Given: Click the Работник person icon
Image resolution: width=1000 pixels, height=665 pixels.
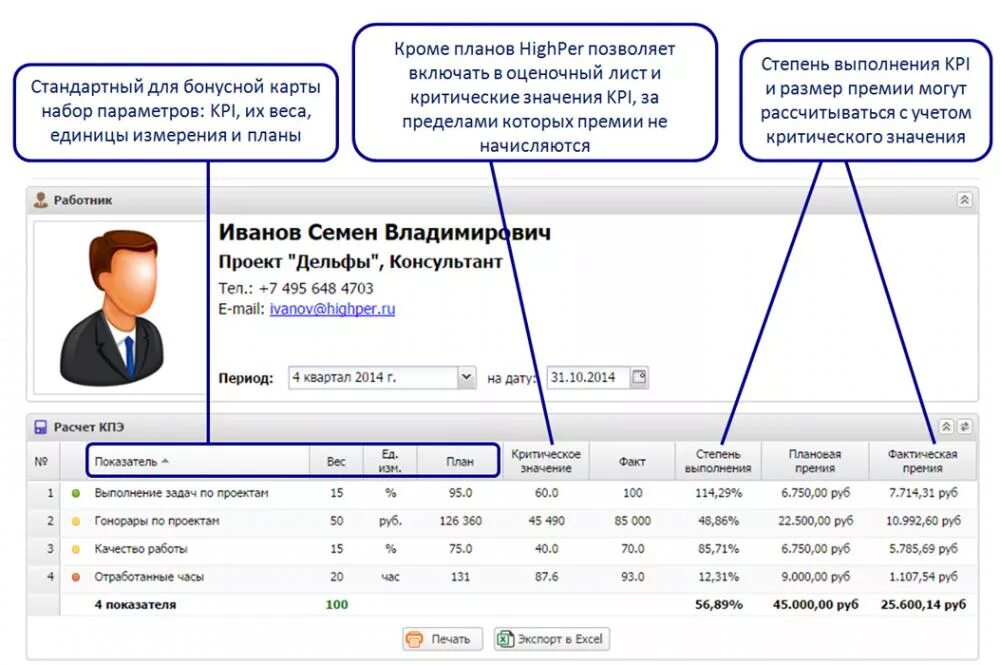Looking at the screenshot, I should pos(41,200).
